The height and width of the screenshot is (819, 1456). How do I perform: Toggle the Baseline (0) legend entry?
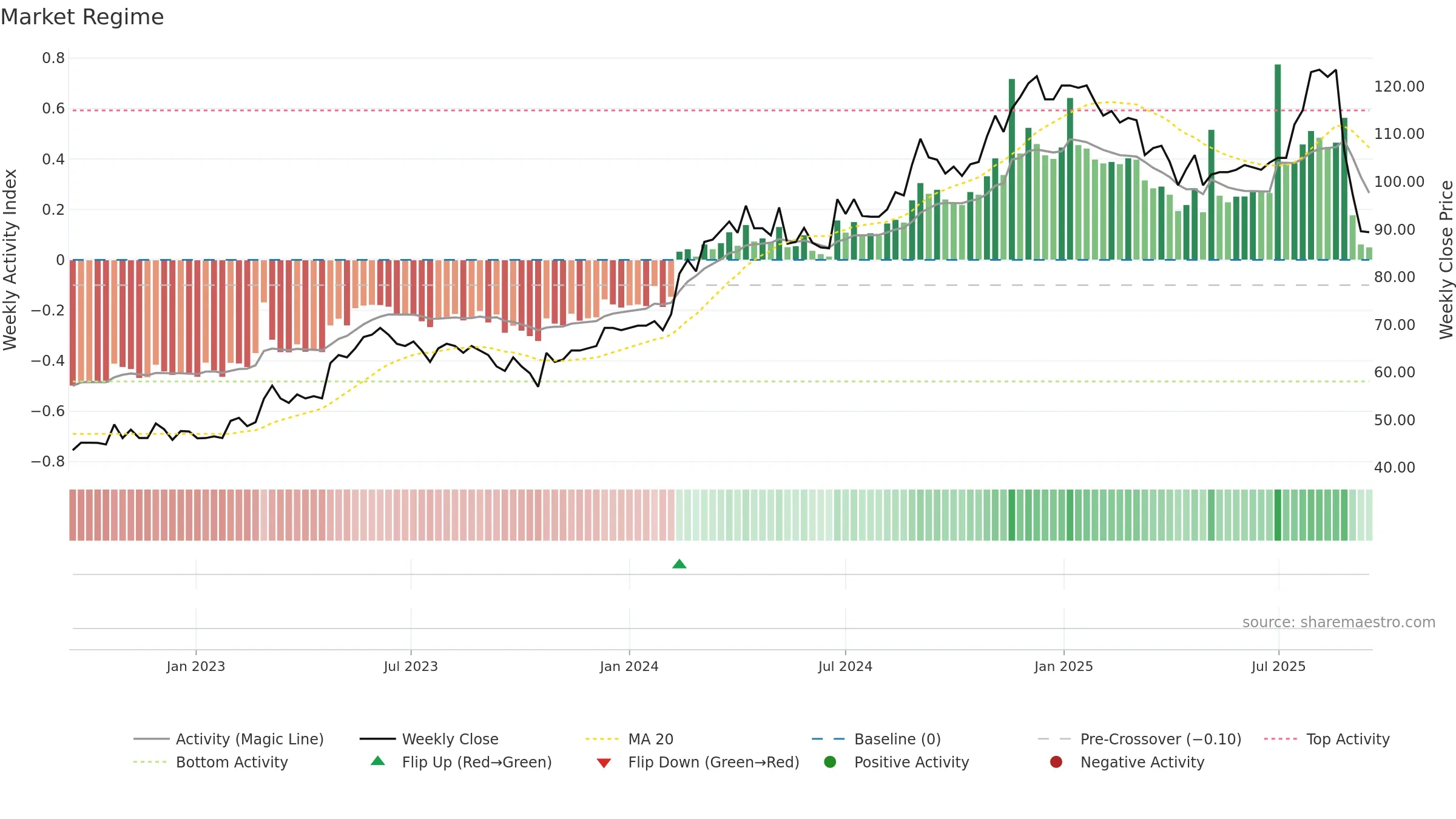coord(876,739)
